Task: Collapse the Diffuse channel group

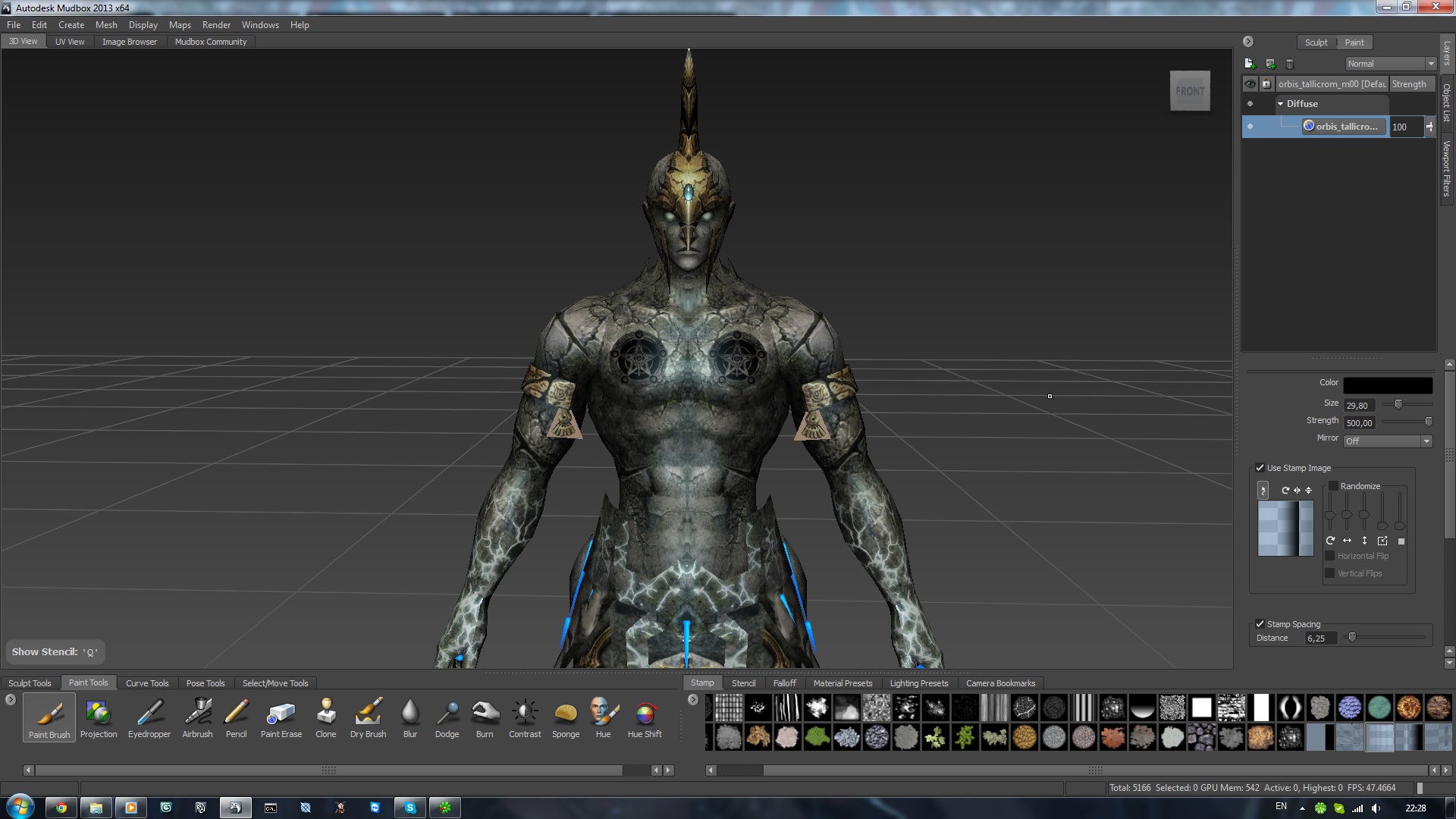Action: coord(1281,104)
